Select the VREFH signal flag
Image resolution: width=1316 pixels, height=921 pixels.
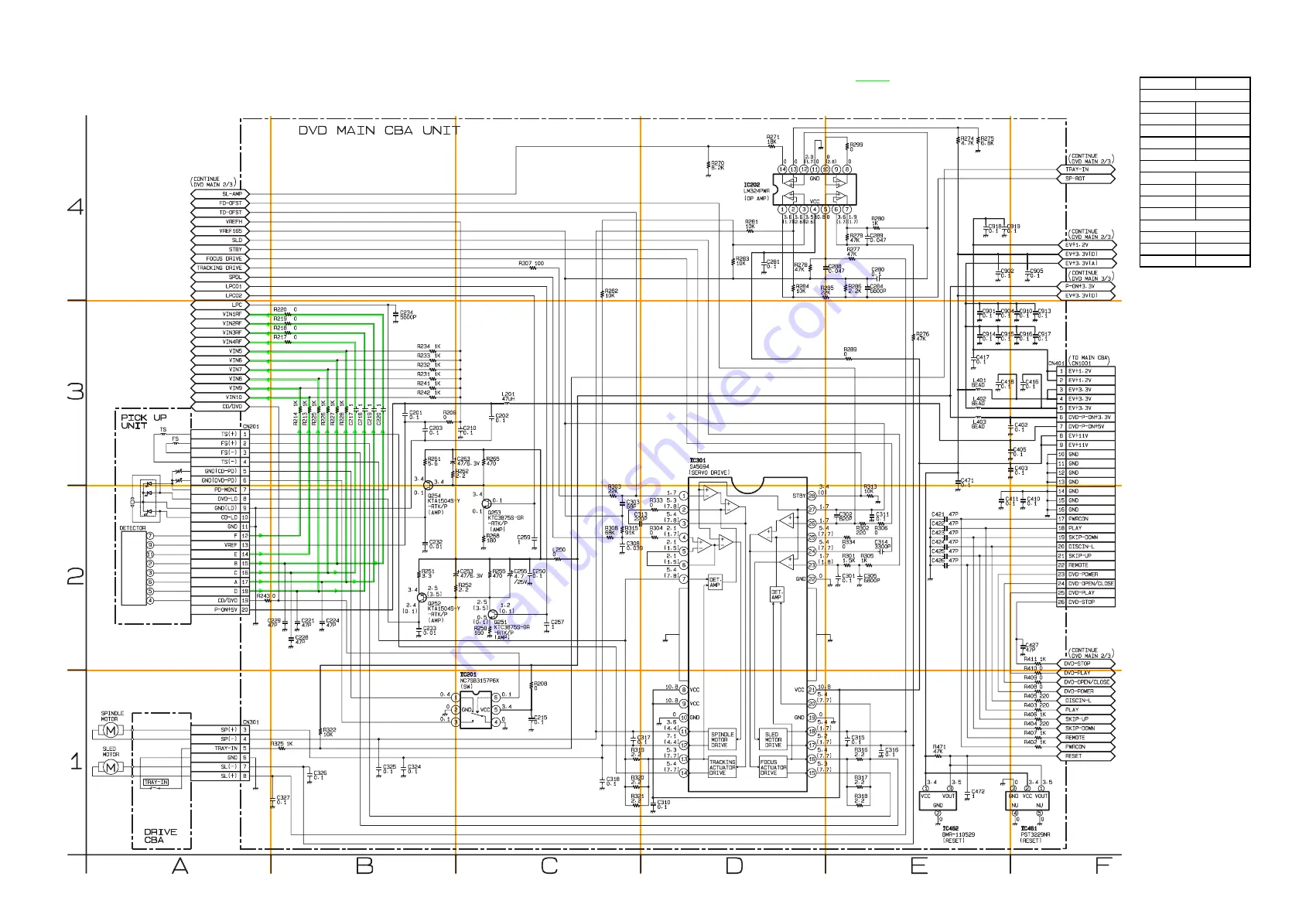tap(220, 222)
